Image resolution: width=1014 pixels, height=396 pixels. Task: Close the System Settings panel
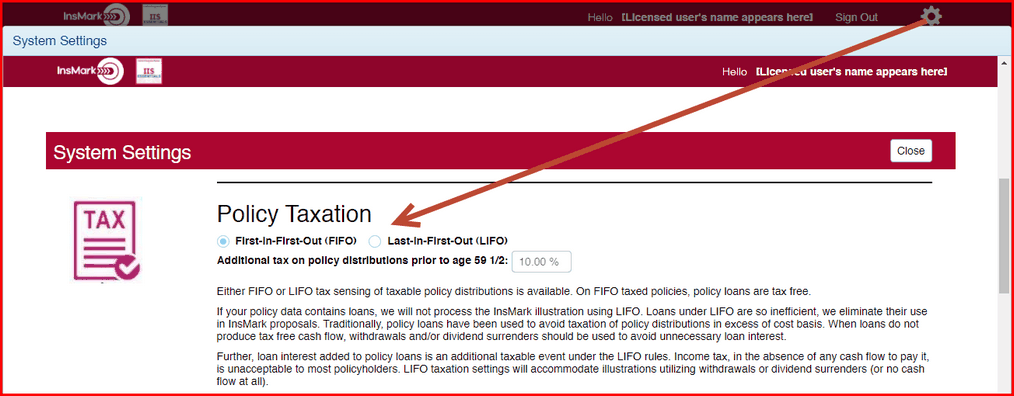coord(911,151)
